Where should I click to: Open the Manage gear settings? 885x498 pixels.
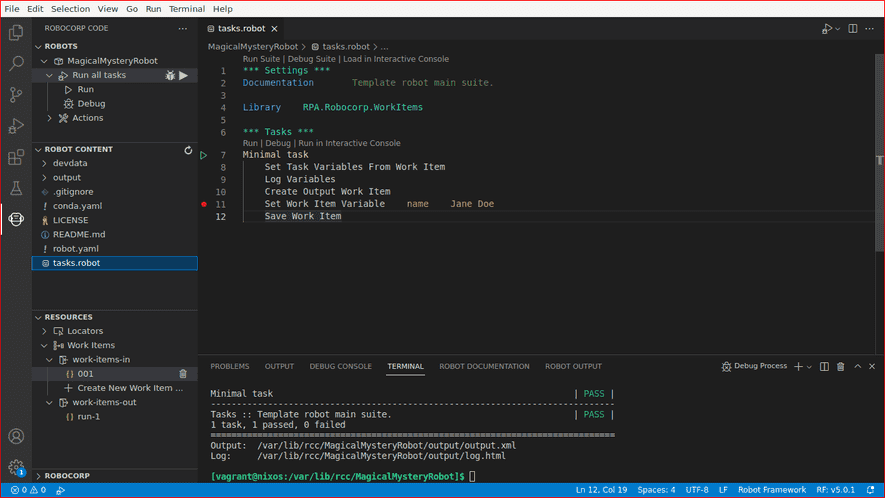point(16,467)
